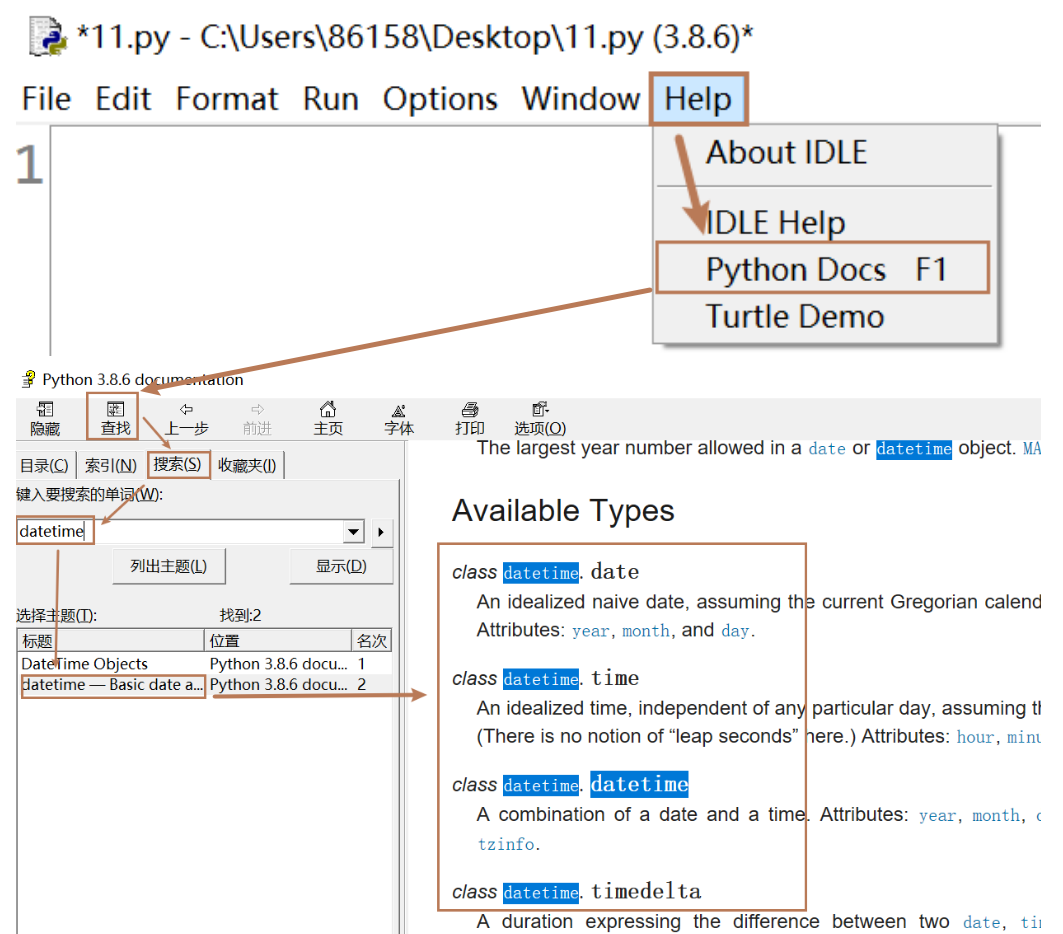This screenshot has width=1063, height=934.
Task: Switch to the 收藏夹(I) favorites tab
Action: point(247,466)
